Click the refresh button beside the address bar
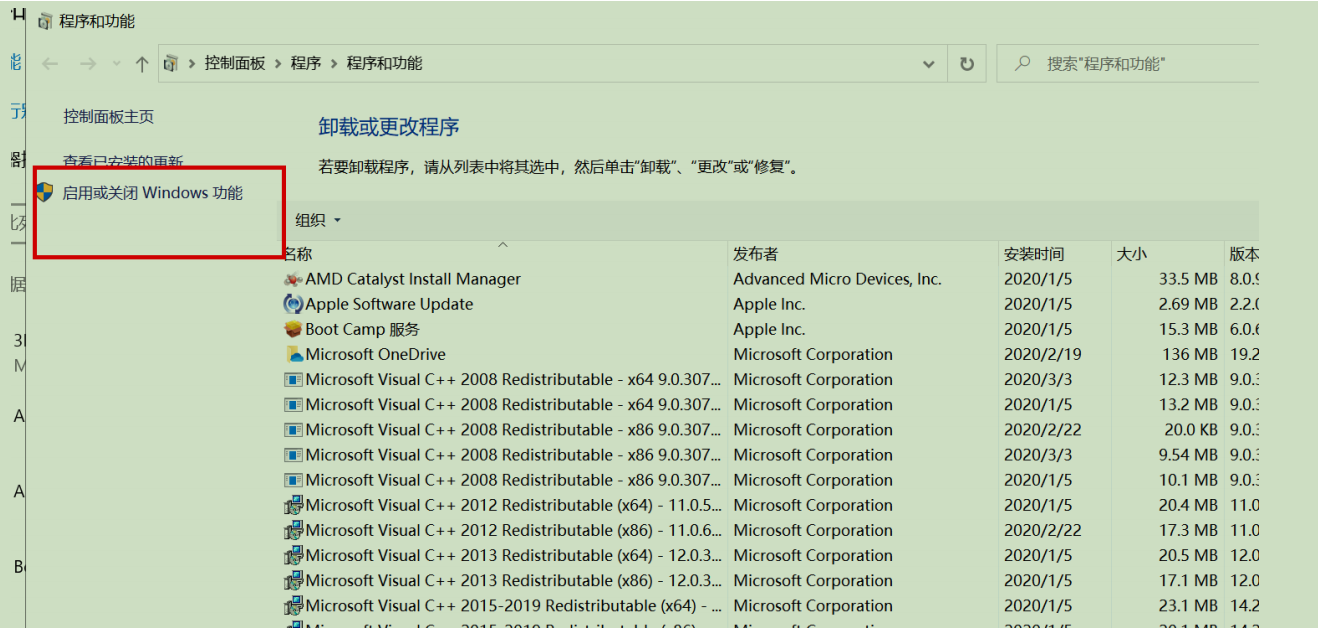Viewport: 1318px width, 628px height. tap(966, 64)
